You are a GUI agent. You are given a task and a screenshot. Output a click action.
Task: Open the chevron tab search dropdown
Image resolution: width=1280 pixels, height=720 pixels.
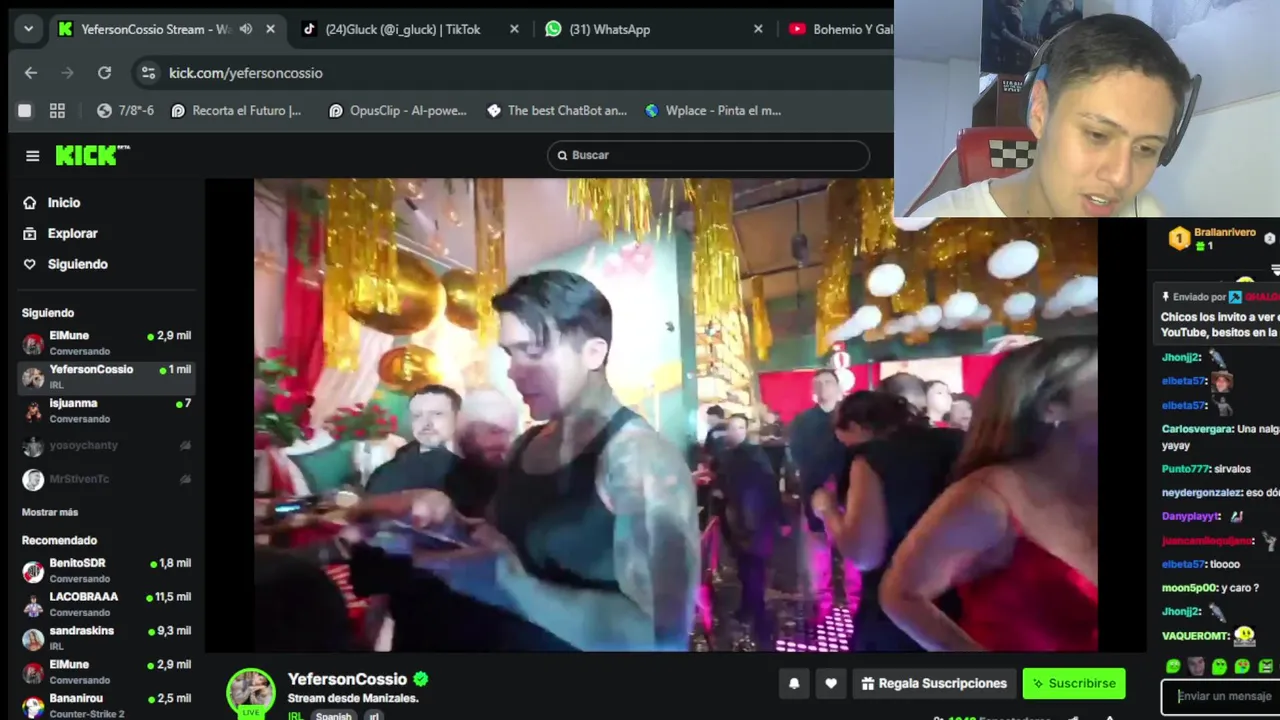[28, 29]
